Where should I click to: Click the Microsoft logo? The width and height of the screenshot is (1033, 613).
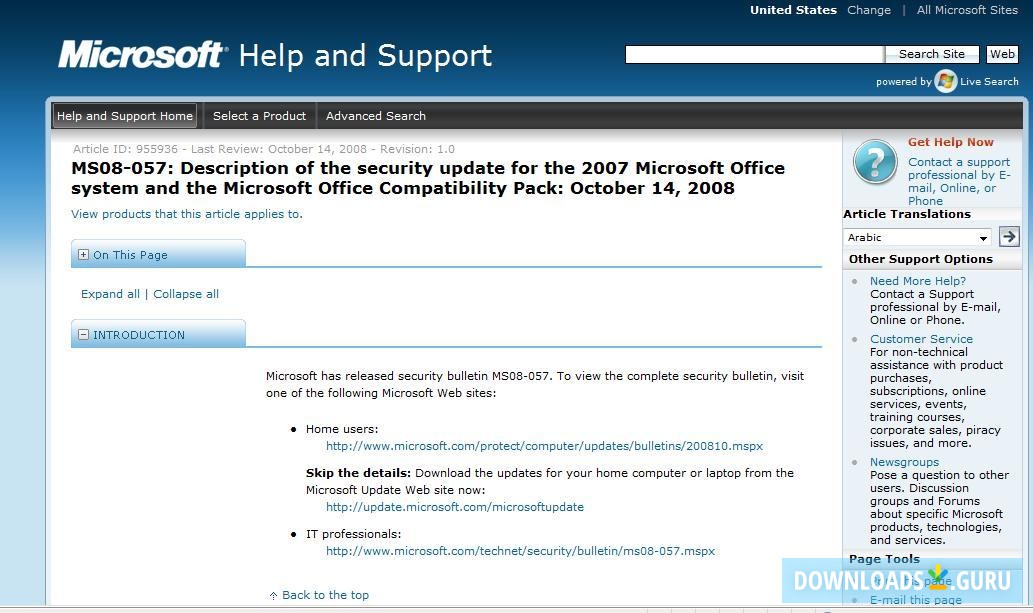pos(140,54)
